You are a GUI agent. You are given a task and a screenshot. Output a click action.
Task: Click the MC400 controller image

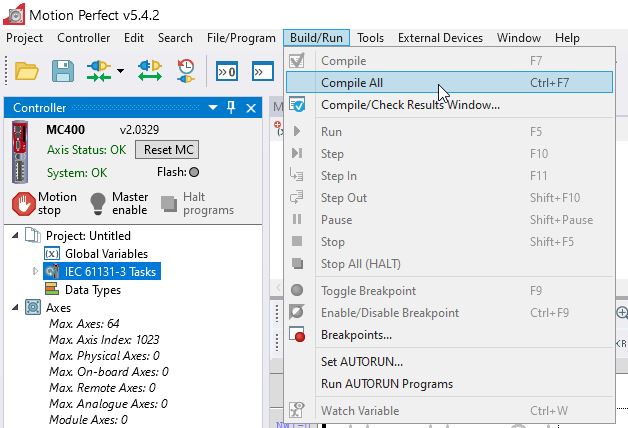coord(19,152)
